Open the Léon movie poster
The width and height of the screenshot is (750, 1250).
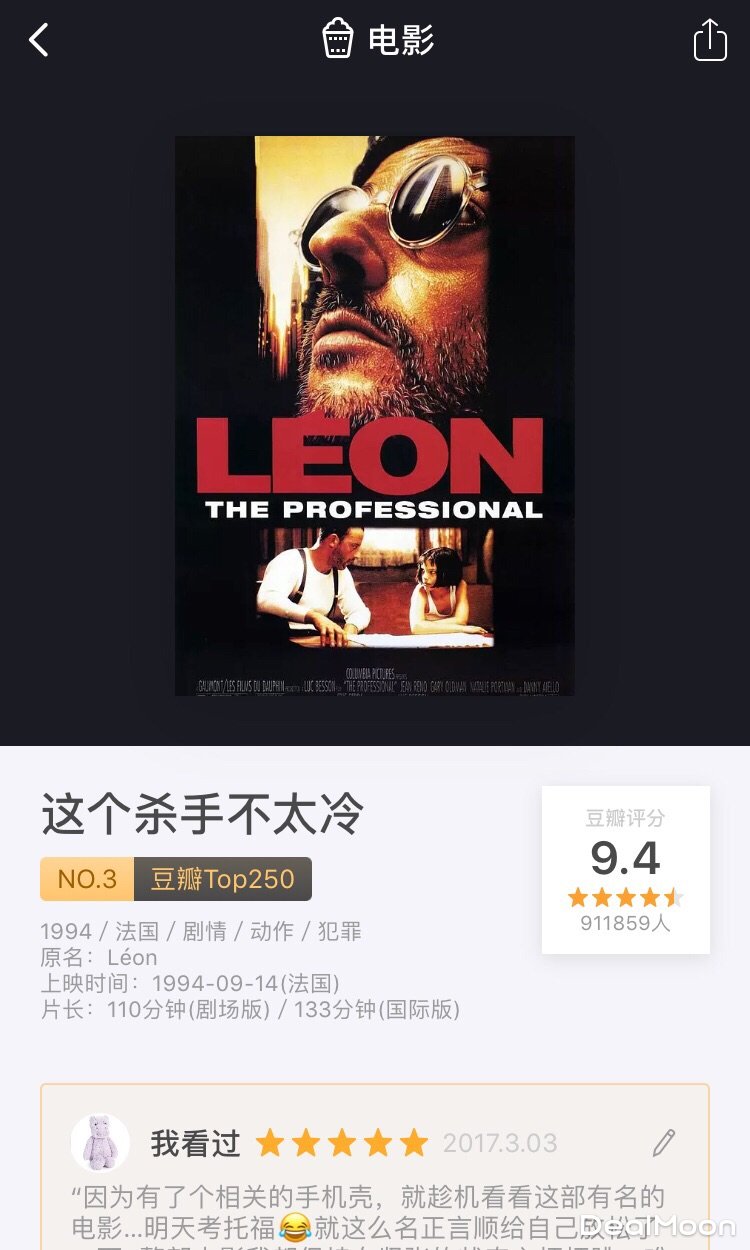tap(375, 416)
